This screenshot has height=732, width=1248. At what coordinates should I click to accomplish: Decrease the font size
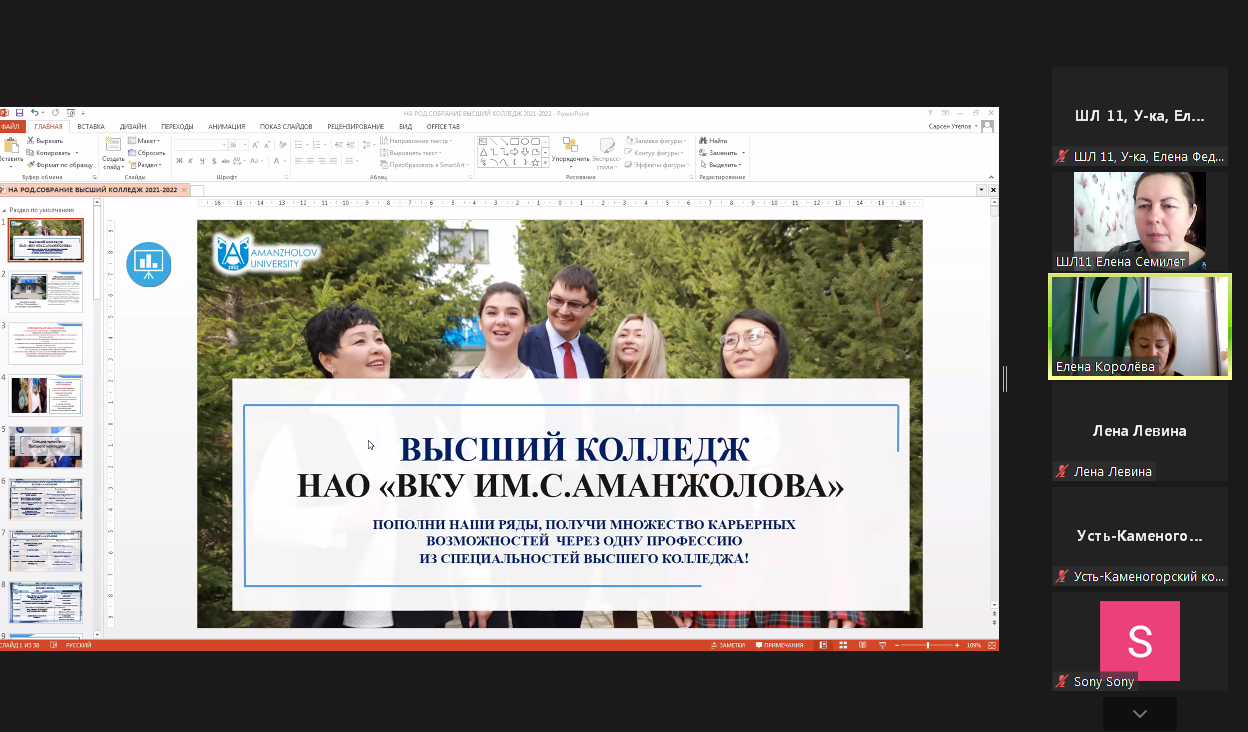click(267, 145)
